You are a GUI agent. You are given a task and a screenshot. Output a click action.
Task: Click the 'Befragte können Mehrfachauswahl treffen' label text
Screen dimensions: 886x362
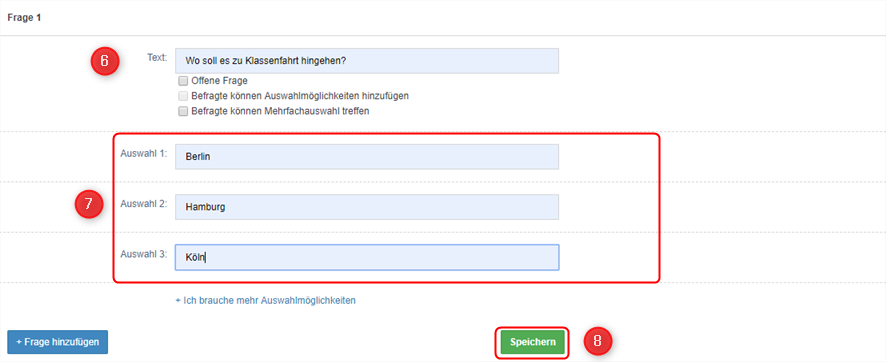point(280,111)
